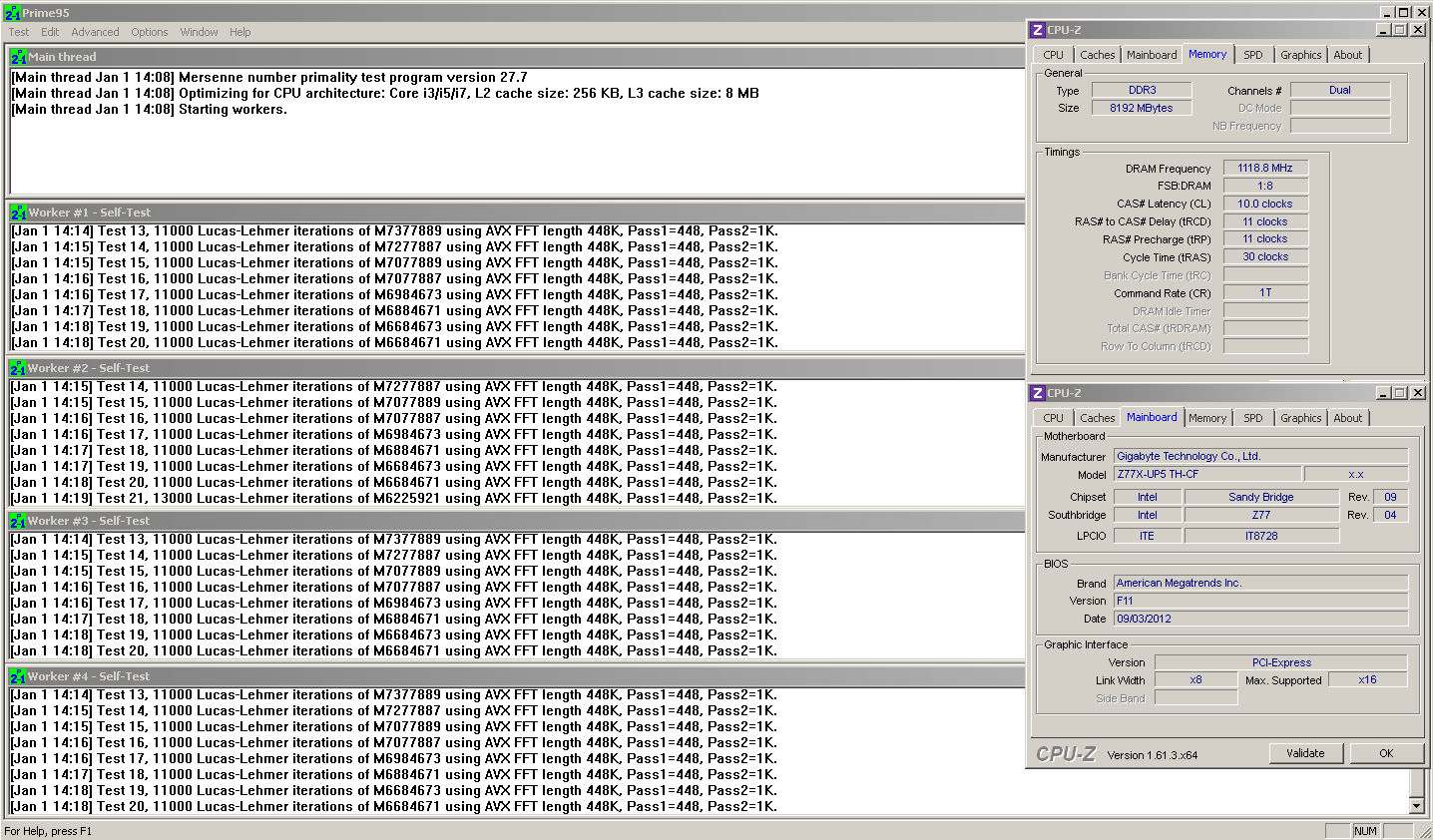Click the Worker #4 Self-Test window icon
The height and width of the screenshot is (840, 1433).
(18, 676)
